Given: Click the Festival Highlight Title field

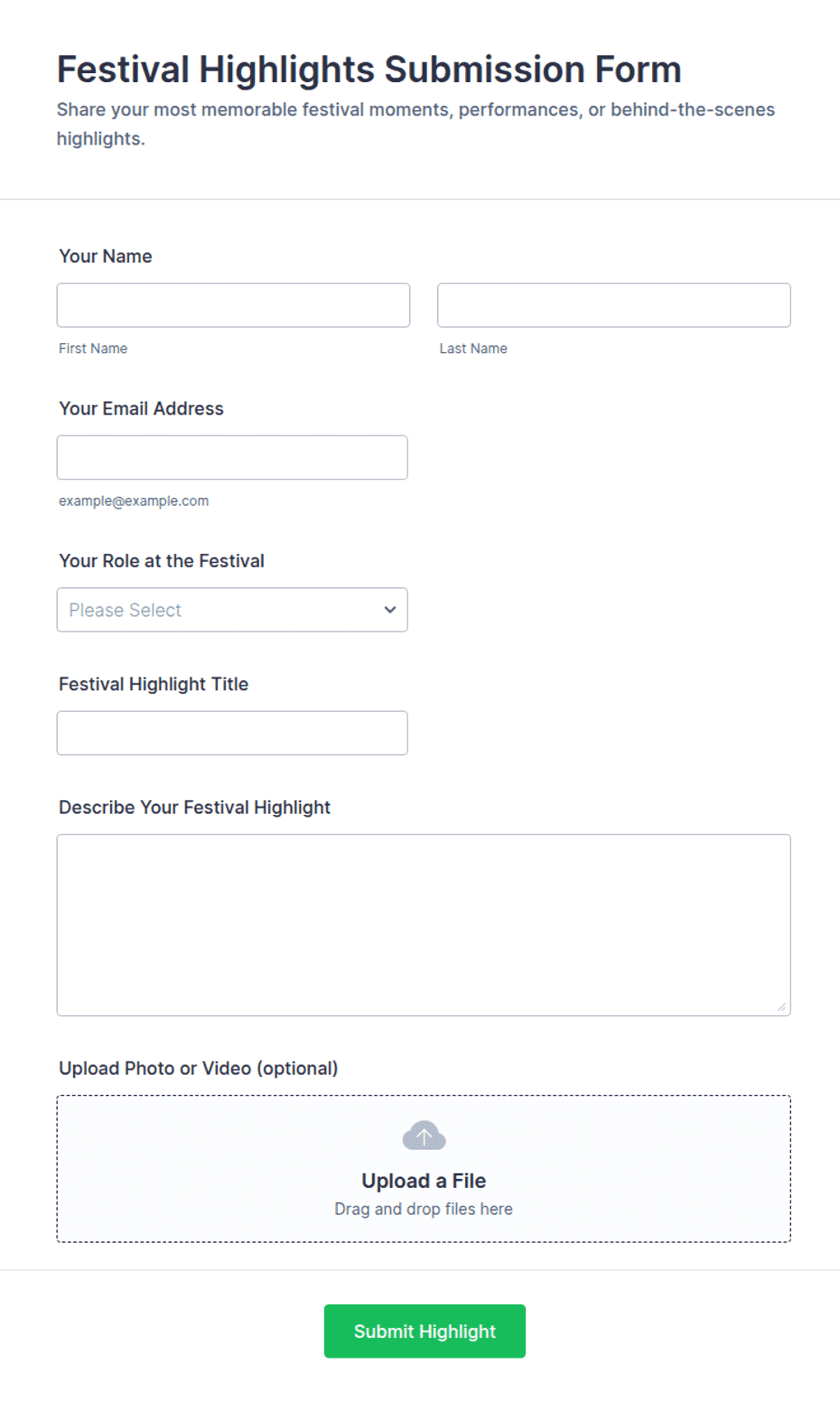Looking at the screenshot, I should [232, 733].
